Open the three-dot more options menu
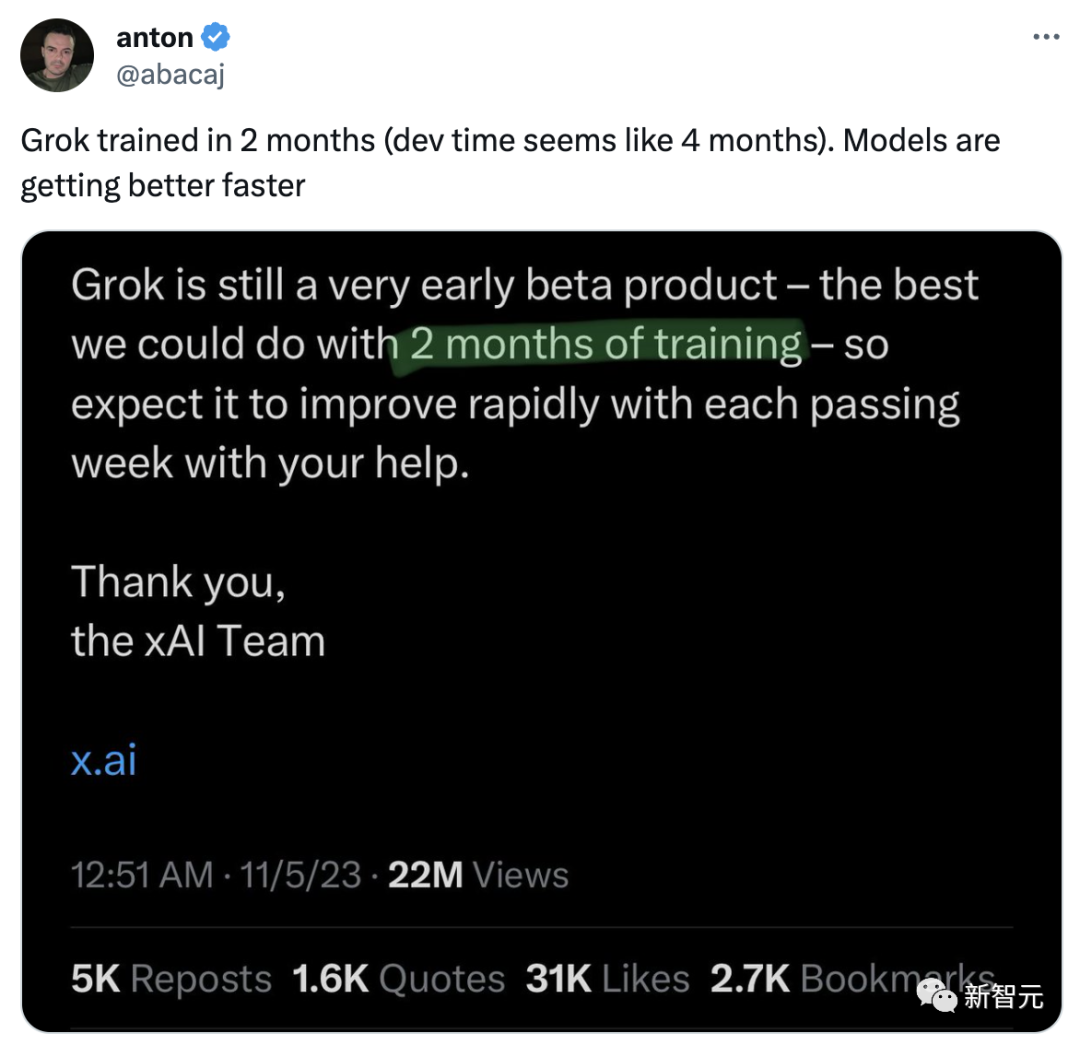This screenshot has height=1045, width=1080. (x=1046, y=37)
